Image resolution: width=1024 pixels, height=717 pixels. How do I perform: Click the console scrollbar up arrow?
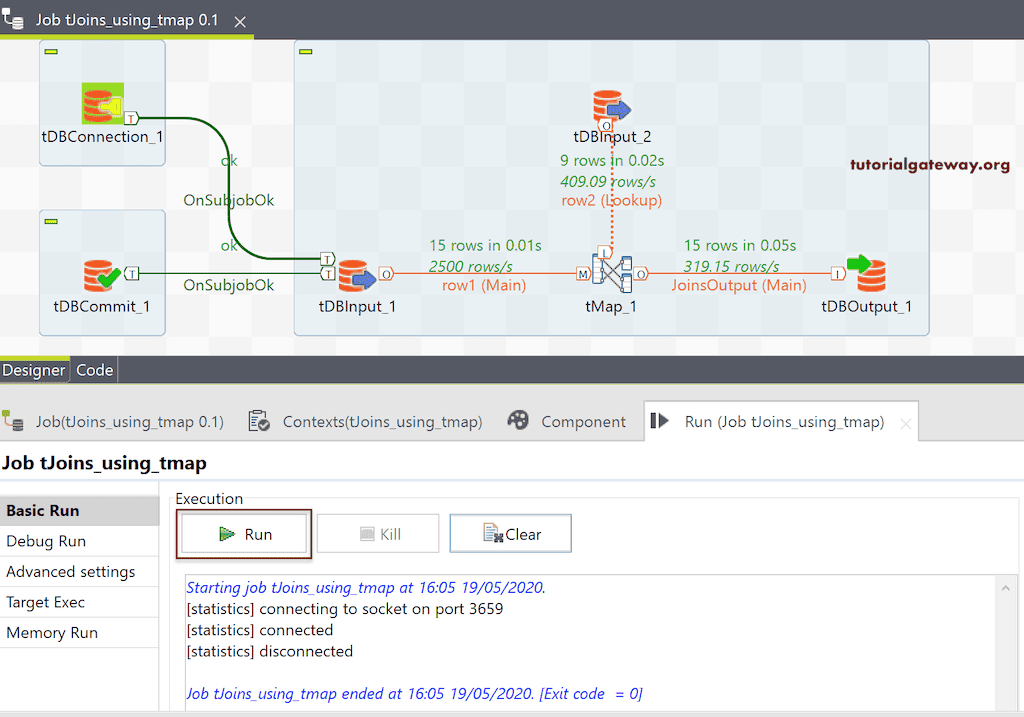(1007, 588)
